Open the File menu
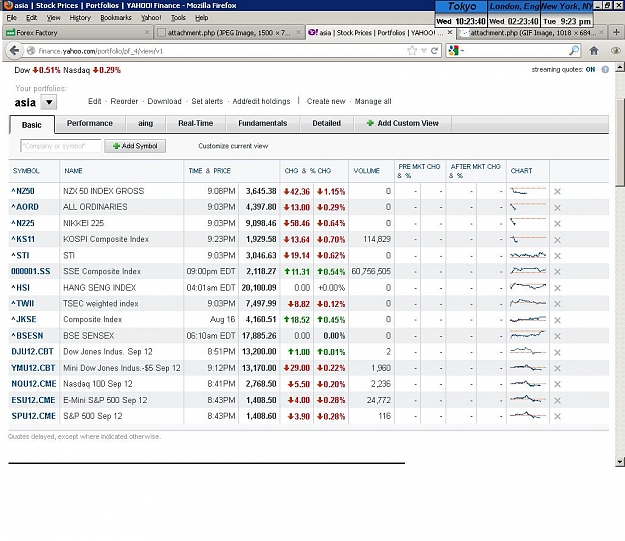The width and height of the screenshot is (625, 541). point(12,18)
